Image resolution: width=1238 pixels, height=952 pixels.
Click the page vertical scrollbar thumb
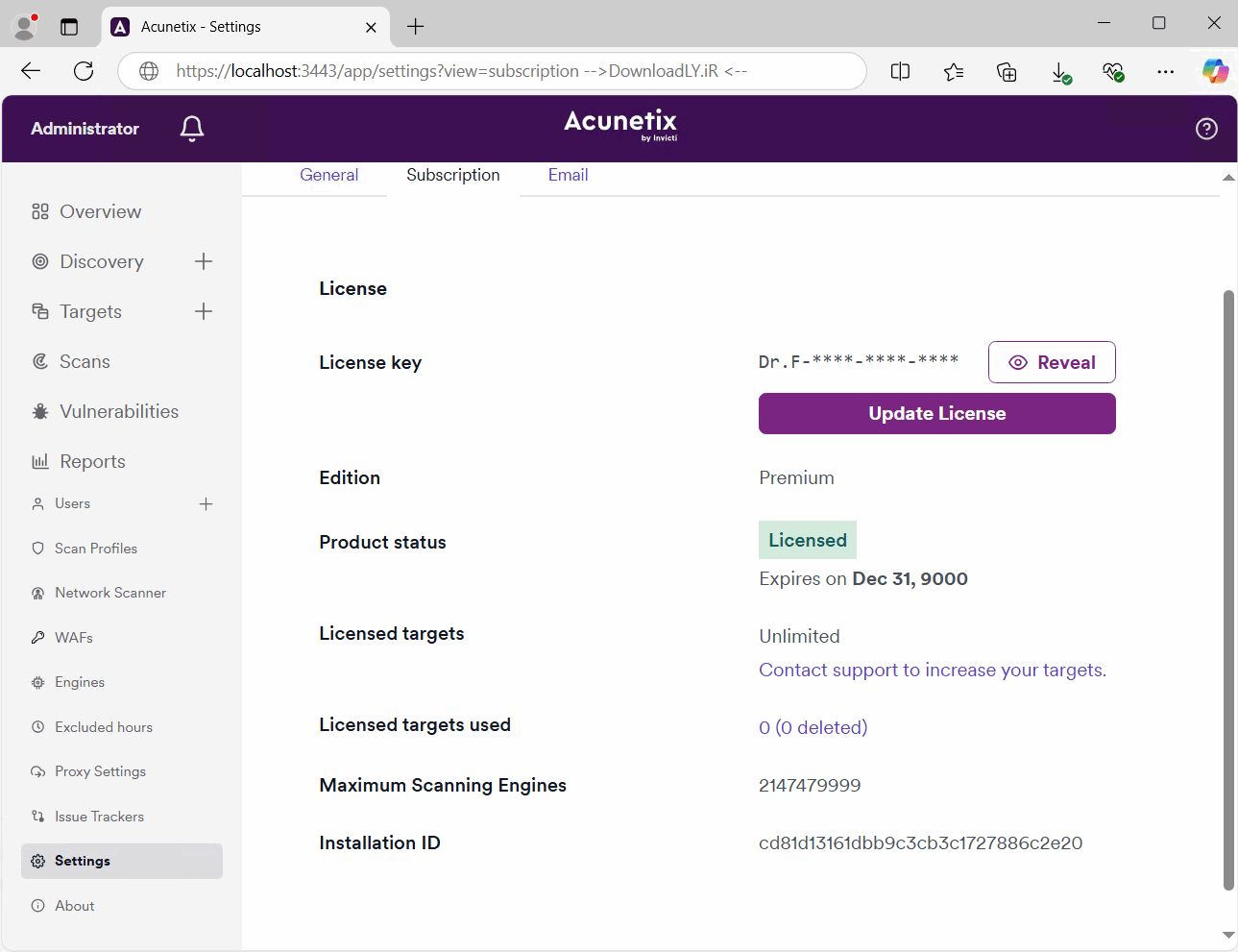pyautogui.click(x=1228, y=590)
